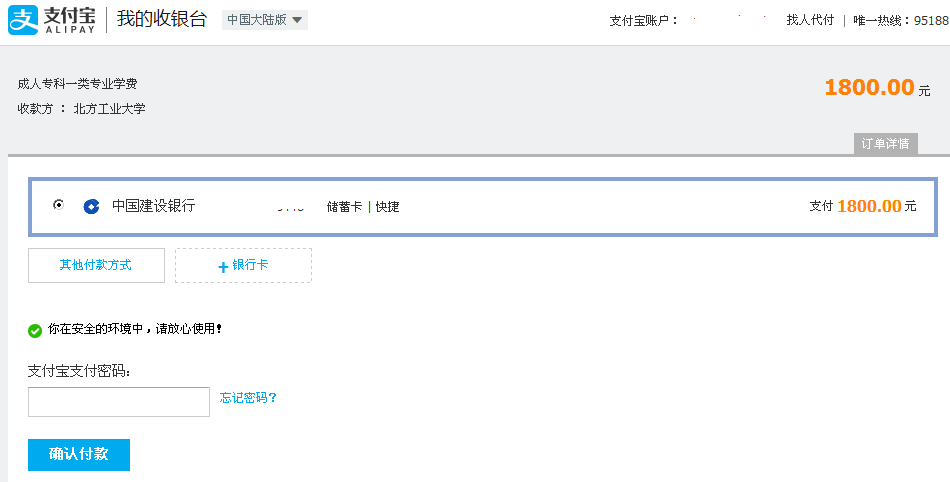Click the 支付宝账户 label in header
The width and height of the screenshot is (950, 482).
tap(644, 20)
